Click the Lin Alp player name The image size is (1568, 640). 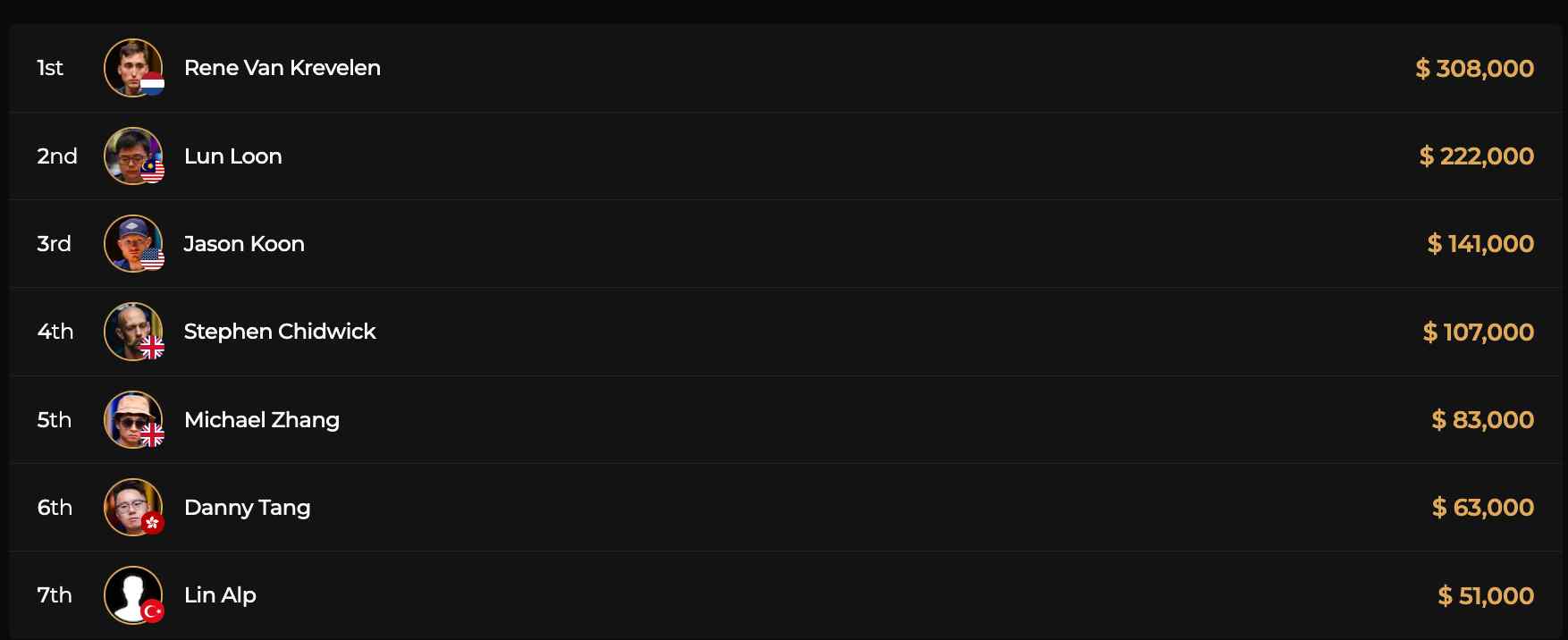(x=220, y=595)
